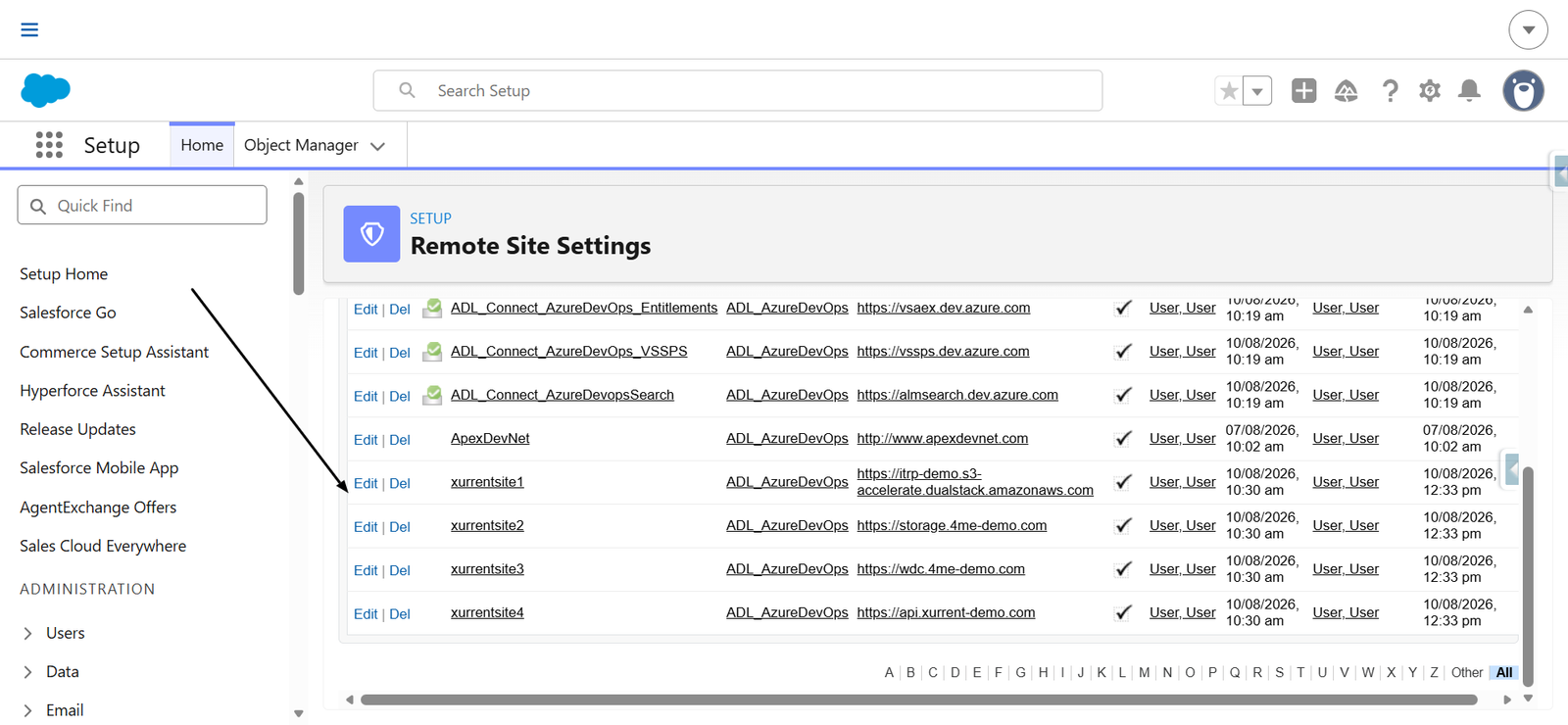Filter sites by Other

(1467, 672)
